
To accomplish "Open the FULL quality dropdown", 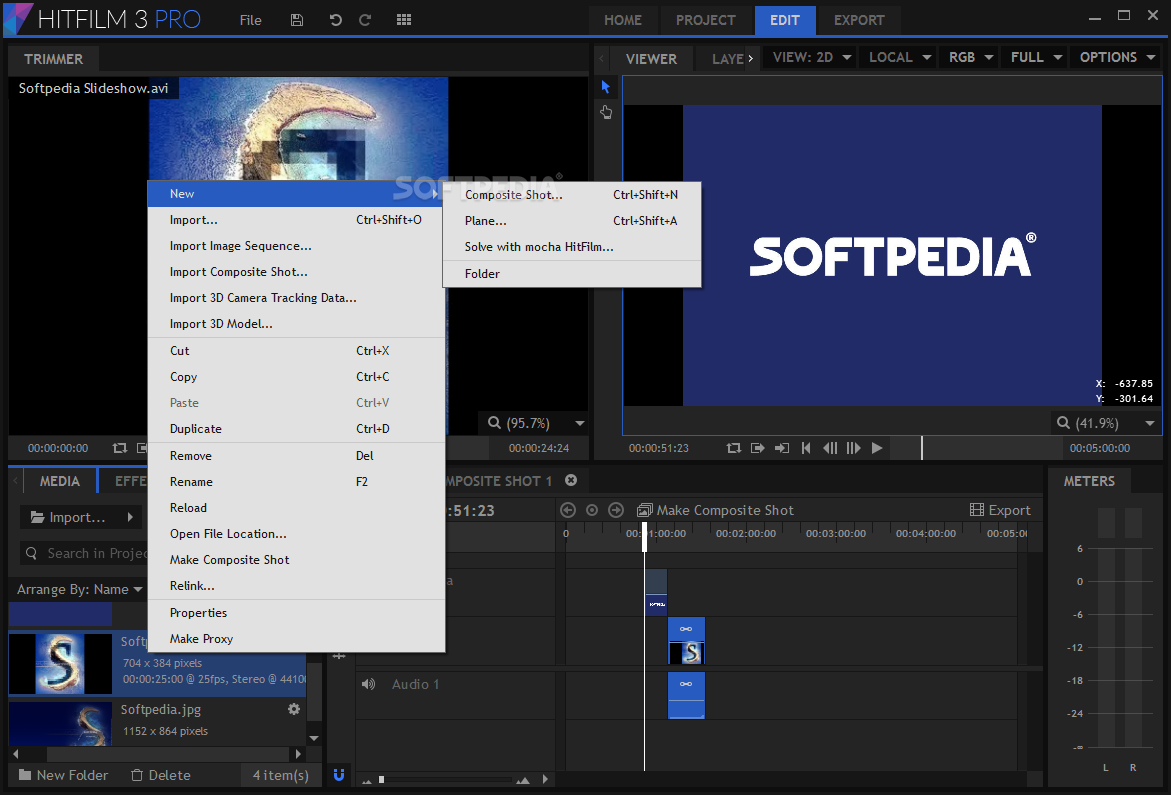I will click(x=1036, y=57).
